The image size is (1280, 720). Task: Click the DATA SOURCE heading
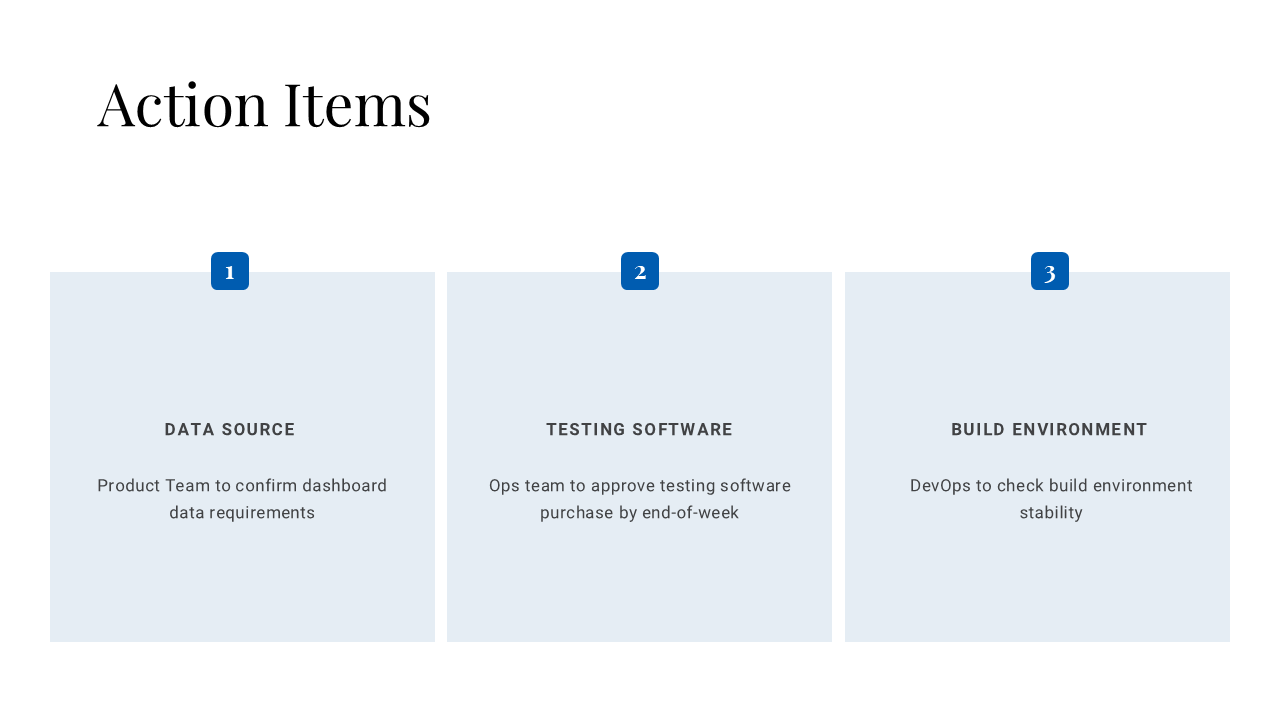point(230,430)
